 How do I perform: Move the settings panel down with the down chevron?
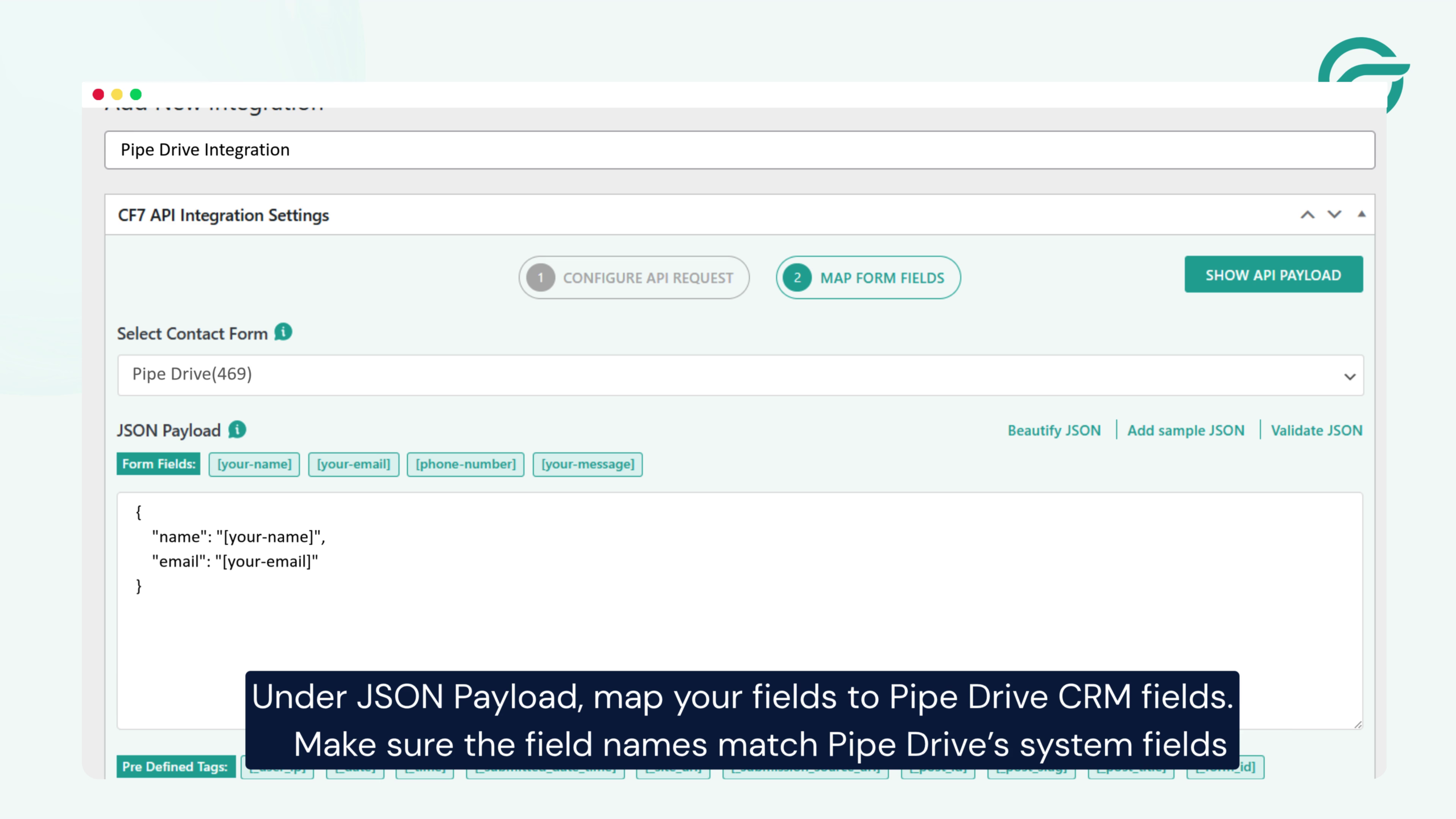tap(1334, 215)
